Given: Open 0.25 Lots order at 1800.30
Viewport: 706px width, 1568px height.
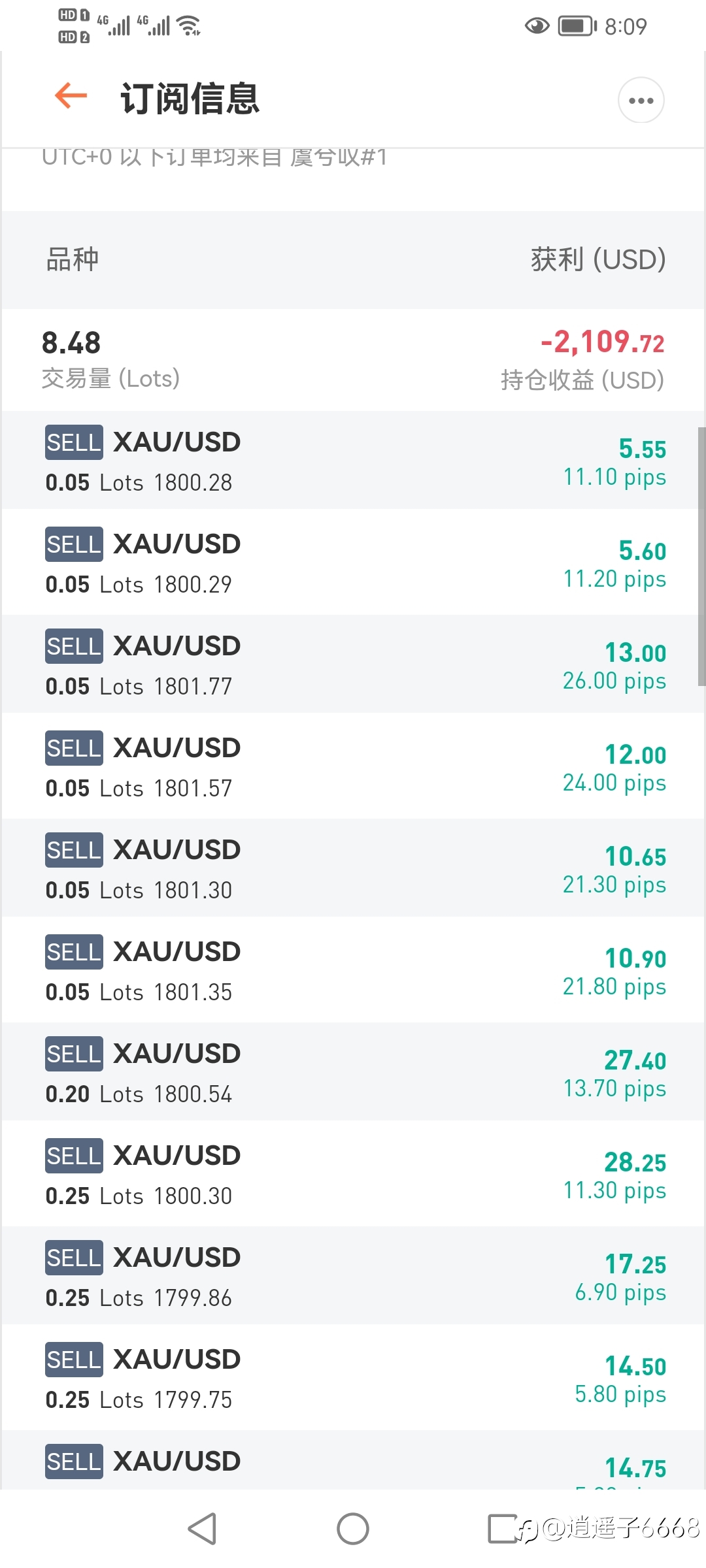Looking at the screenshot, I should (x=353, y=1174).
